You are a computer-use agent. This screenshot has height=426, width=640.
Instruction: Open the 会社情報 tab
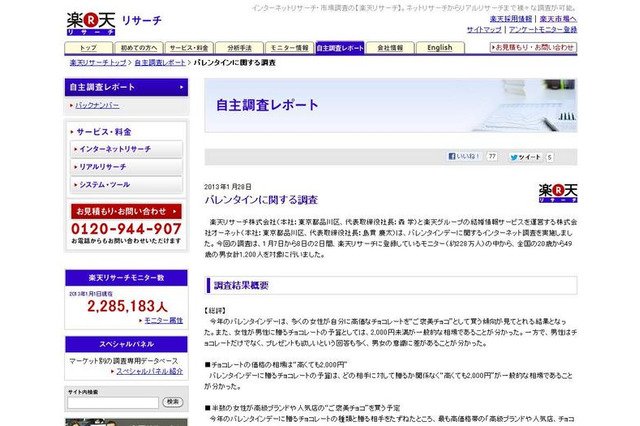pyautogui.click(x=390, y=48)
